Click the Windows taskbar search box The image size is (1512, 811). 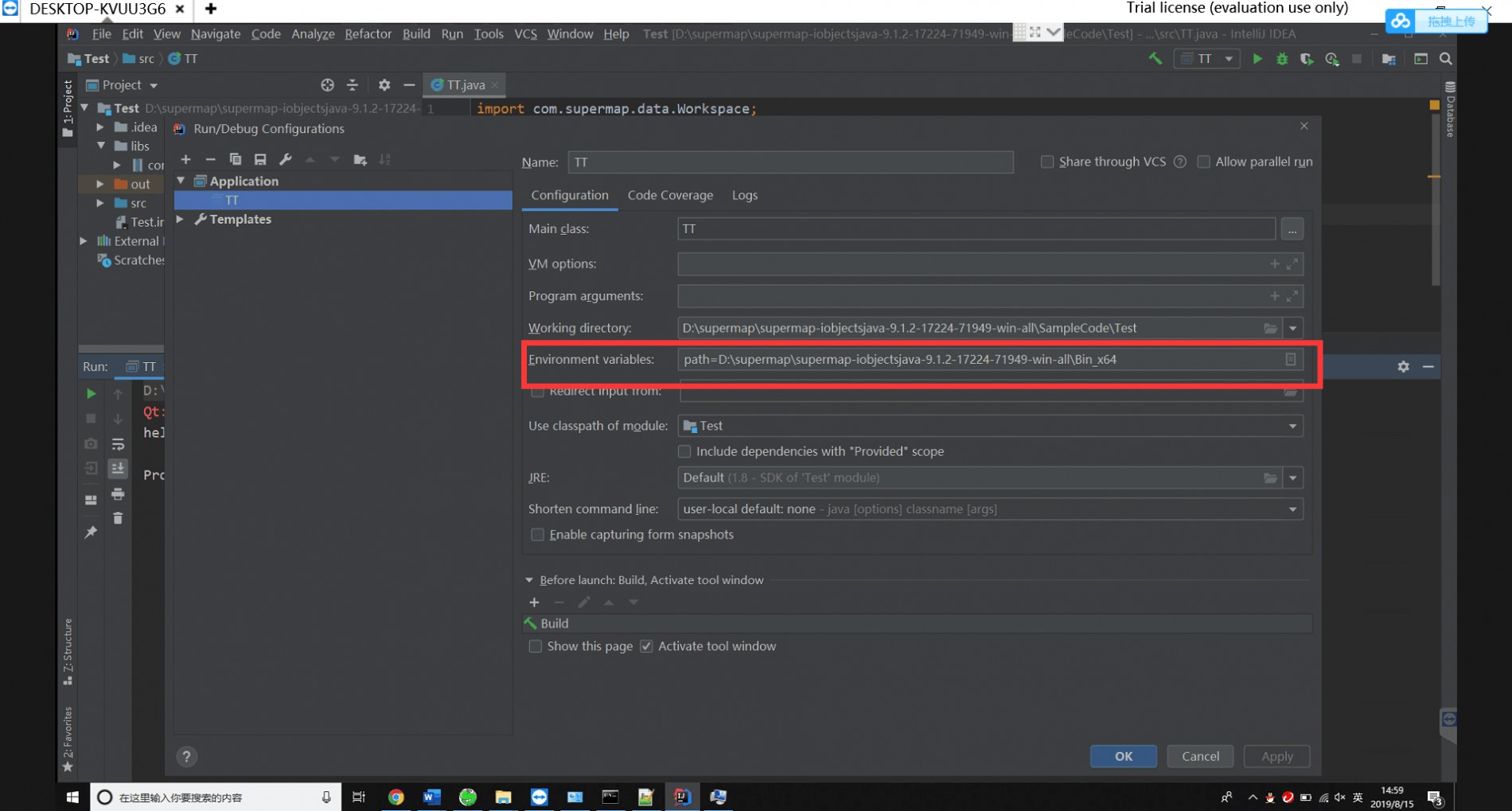coord(215,797)
